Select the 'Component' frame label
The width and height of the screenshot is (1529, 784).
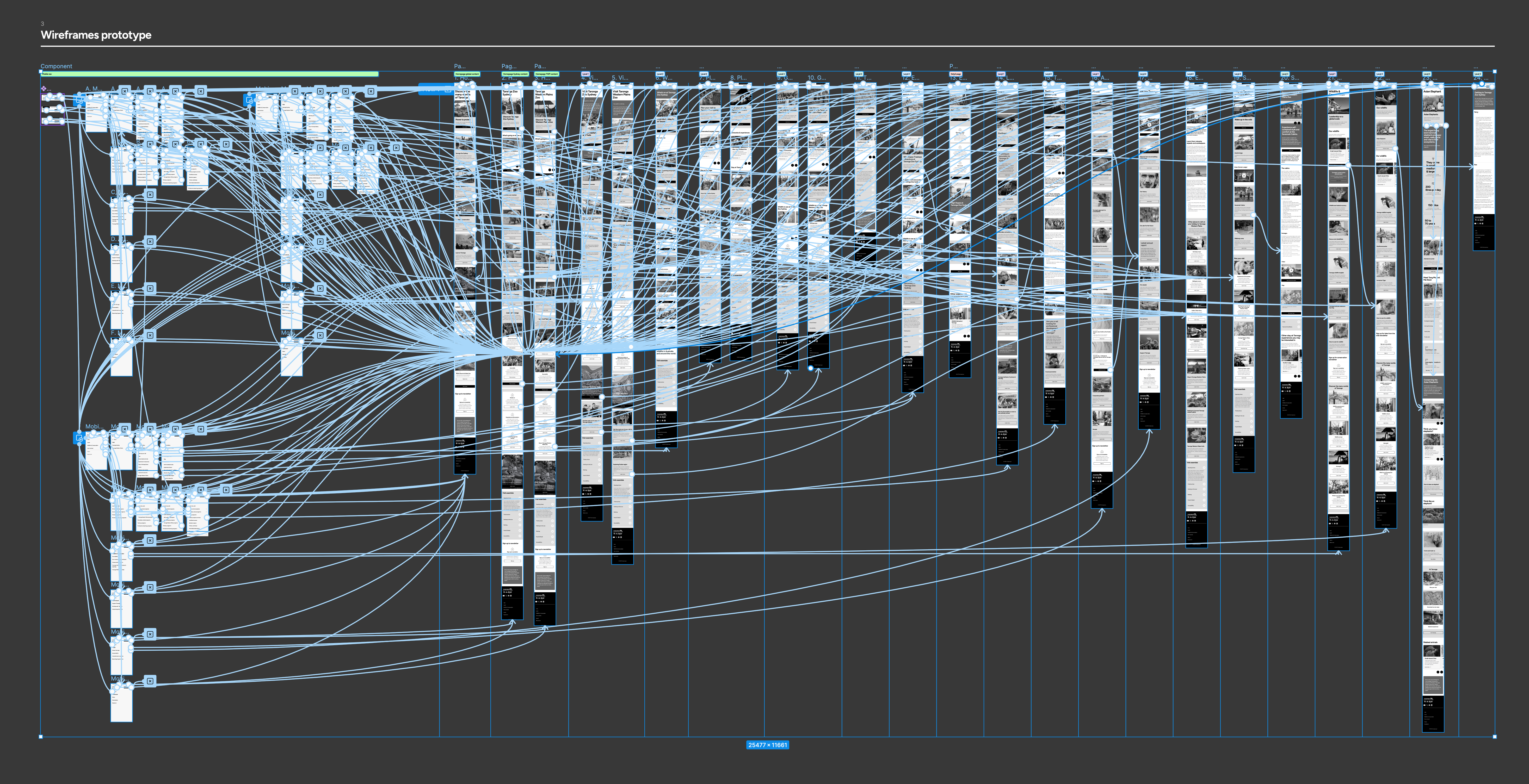click(x=56, y=66)
